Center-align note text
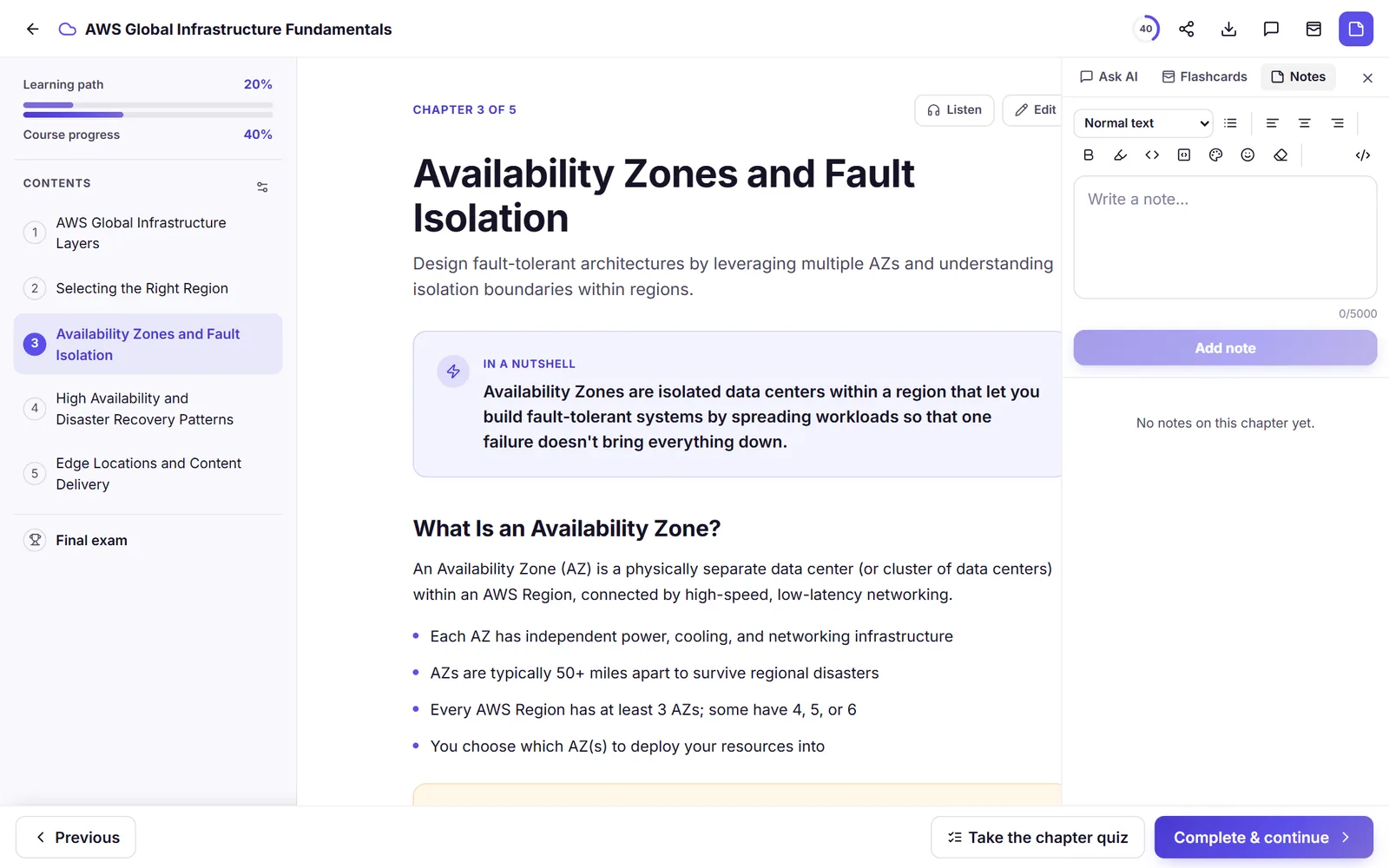Screen dimensions: 1389x868 point(1305,123)
